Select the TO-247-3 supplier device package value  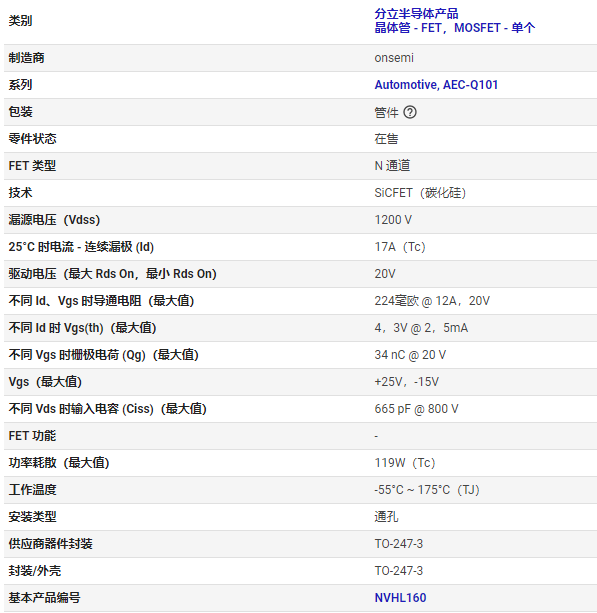tap(399, 544)
